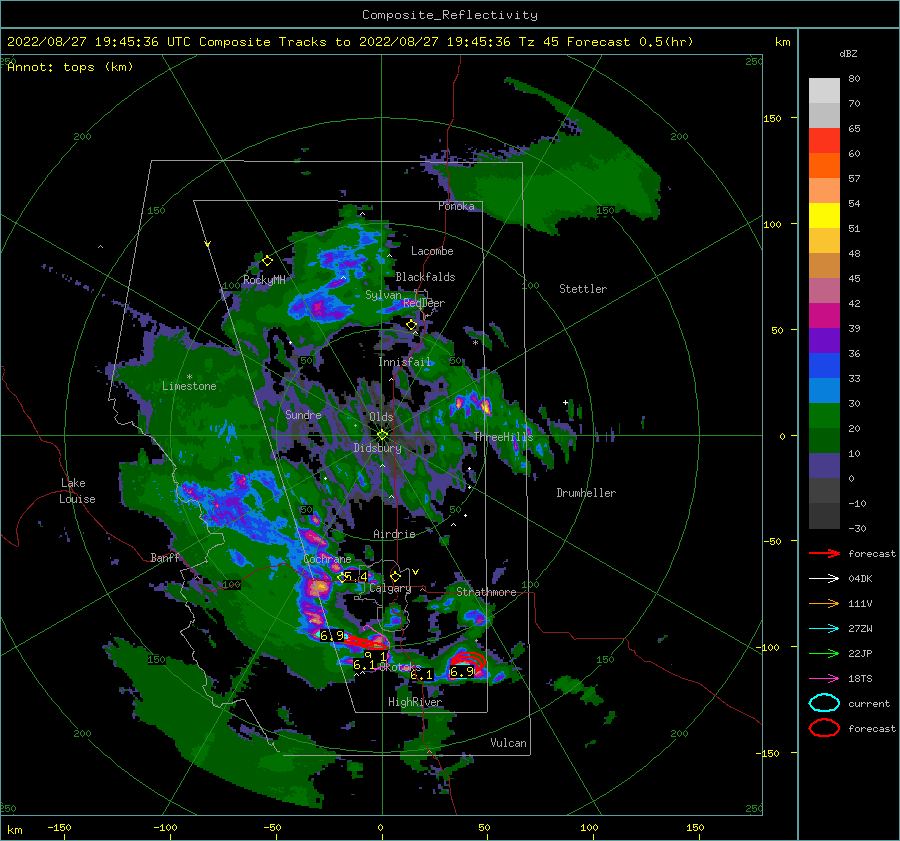
Task: Click the red forecast storm ellipse near Vulcan track
Action: click(468, 662)
